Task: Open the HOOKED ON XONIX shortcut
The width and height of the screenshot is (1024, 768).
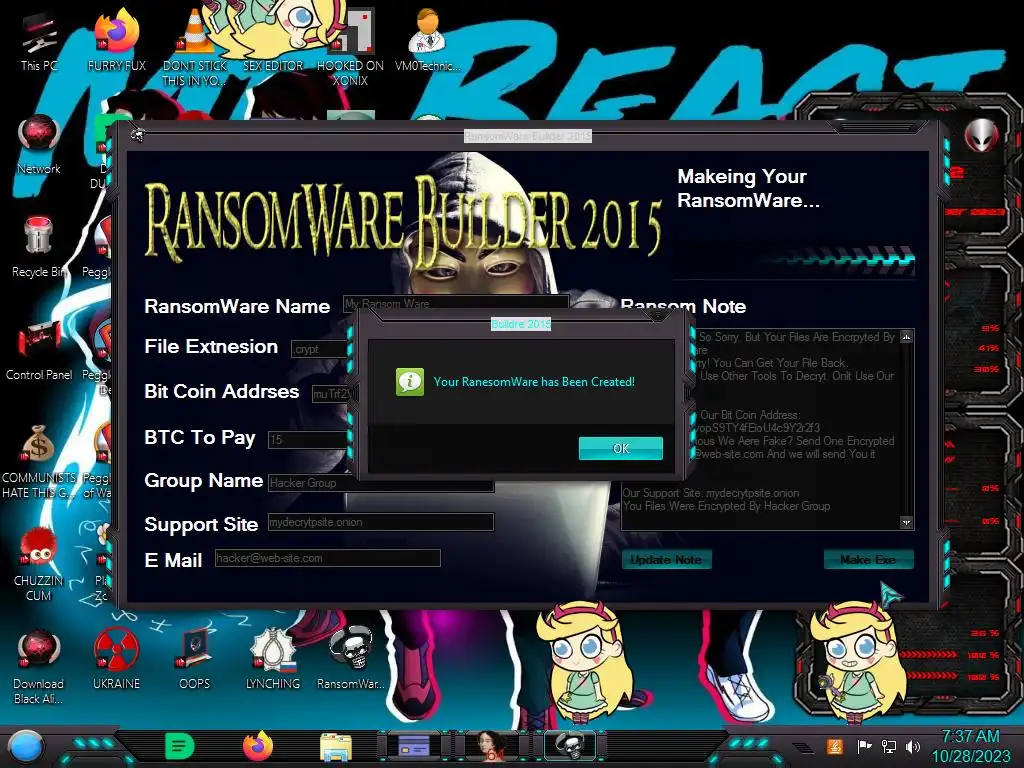Action: pos(350,48)
